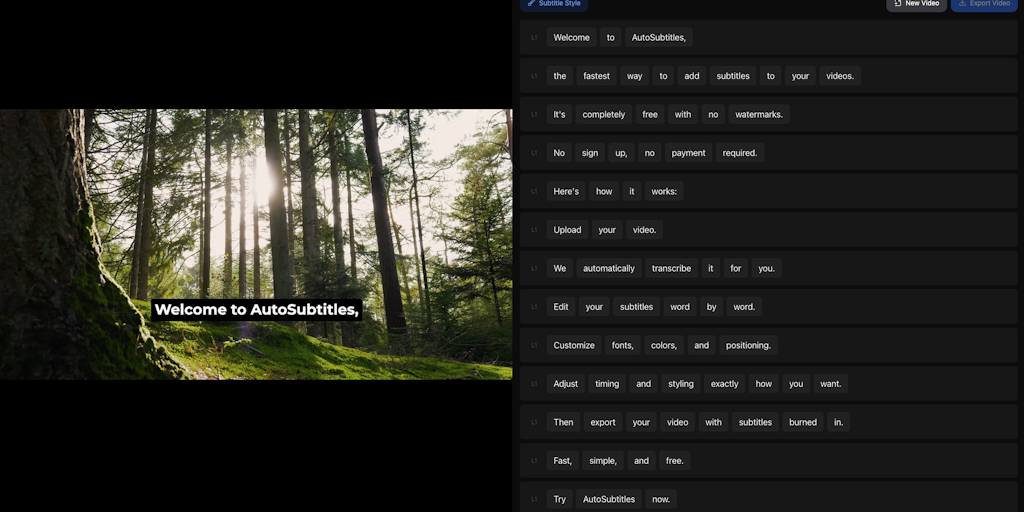Click the word "We"
Viewport: 1024px width, 512px height.
560,268
